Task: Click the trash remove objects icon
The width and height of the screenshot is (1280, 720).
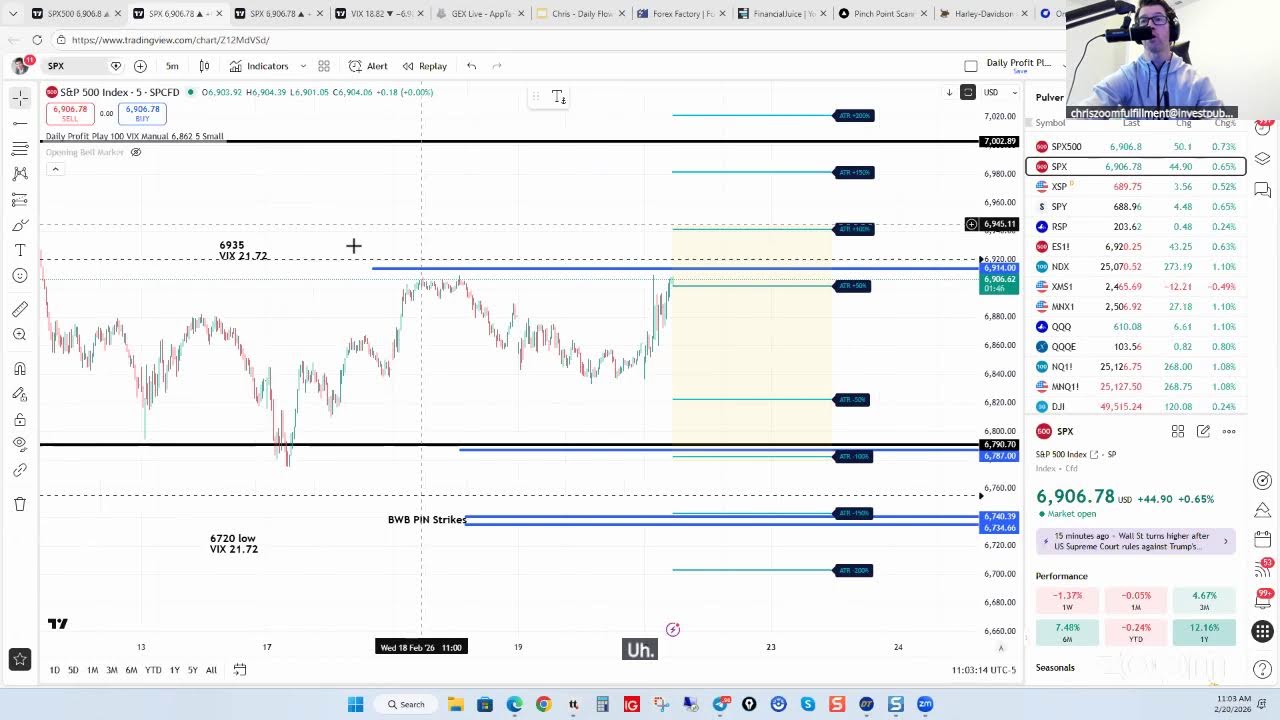Action: tap(20, 504)
